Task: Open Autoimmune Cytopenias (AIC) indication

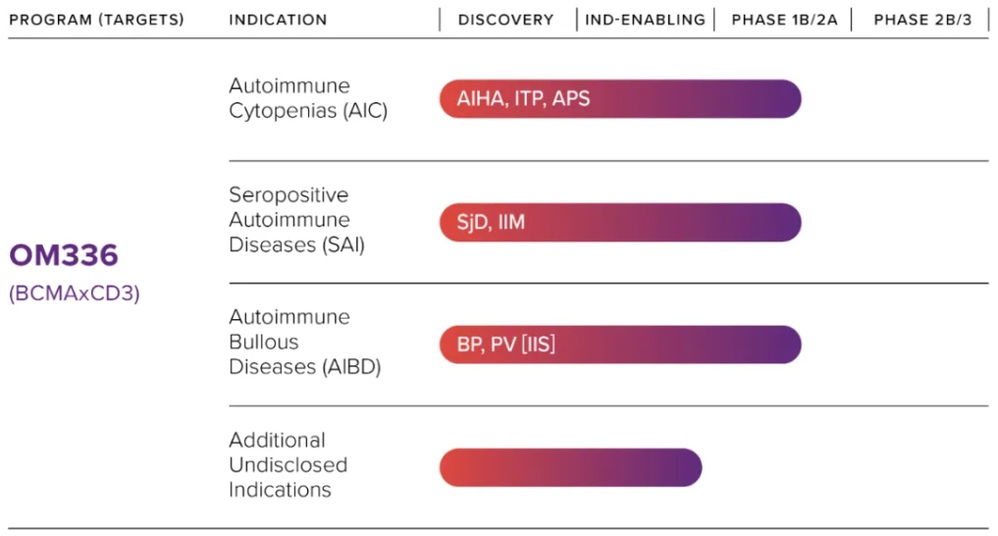Action: [308, 99]
